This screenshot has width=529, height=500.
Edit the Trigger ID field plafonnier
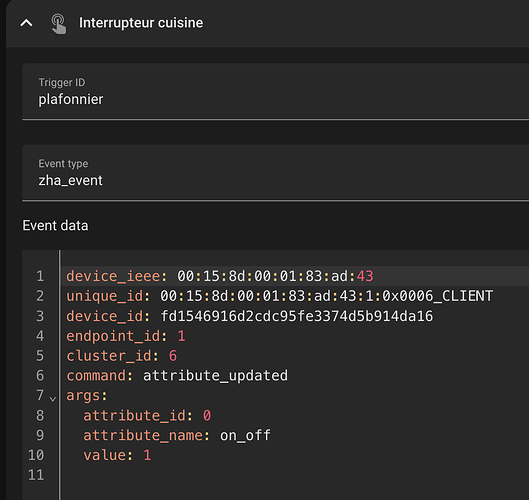click(275, 91)
